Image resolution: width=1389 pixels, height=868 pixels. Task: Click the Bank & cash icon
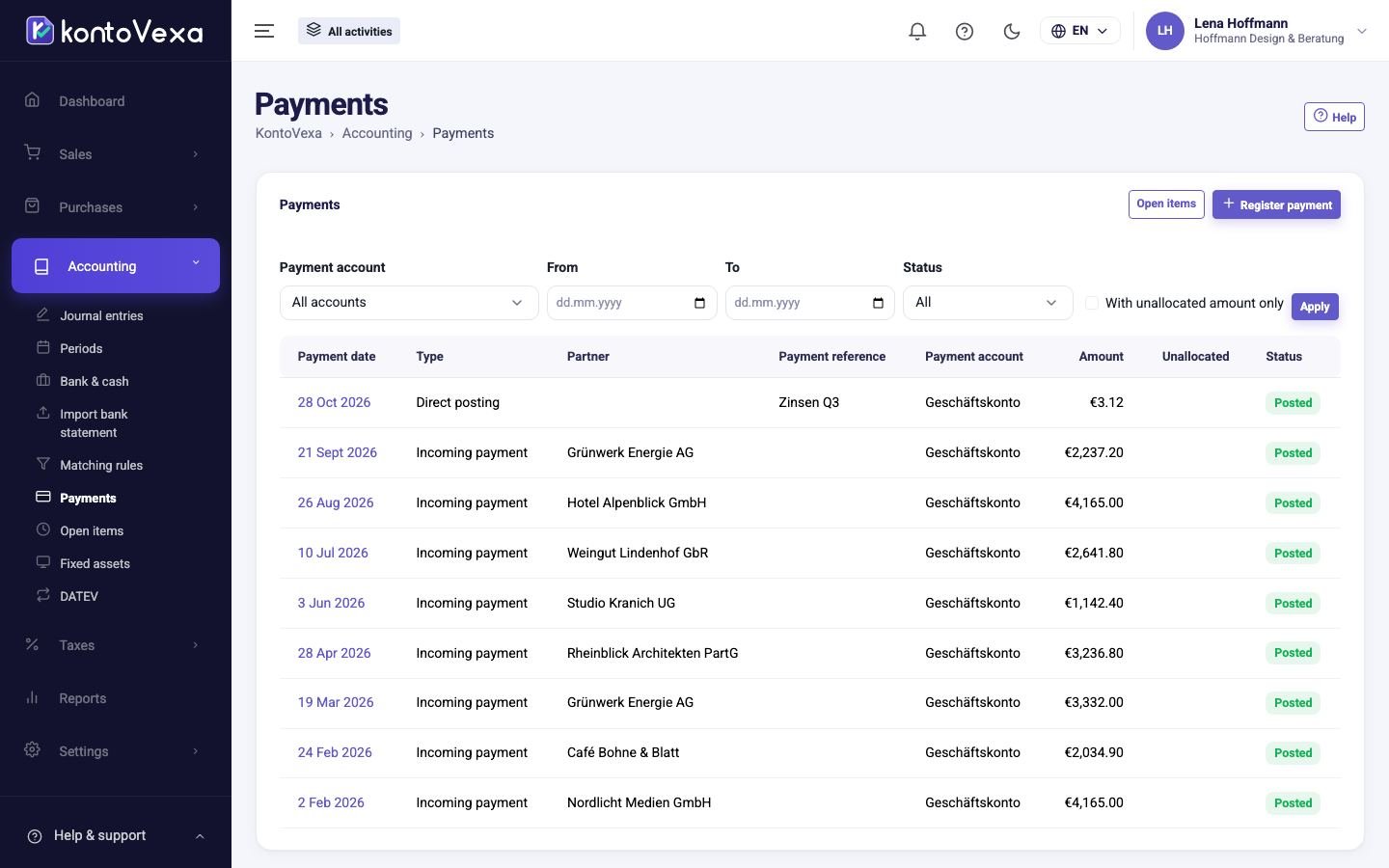pos(42,380)
